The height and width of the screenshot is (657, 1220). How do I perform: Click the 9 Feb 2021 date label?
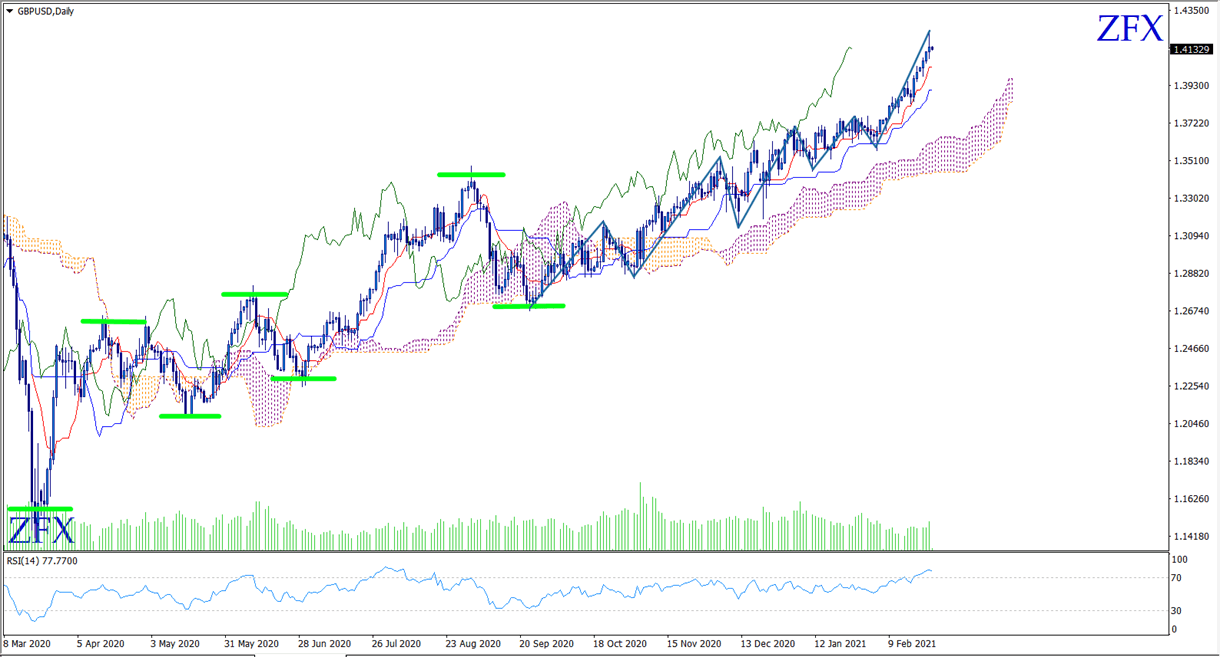click(911, 644)
